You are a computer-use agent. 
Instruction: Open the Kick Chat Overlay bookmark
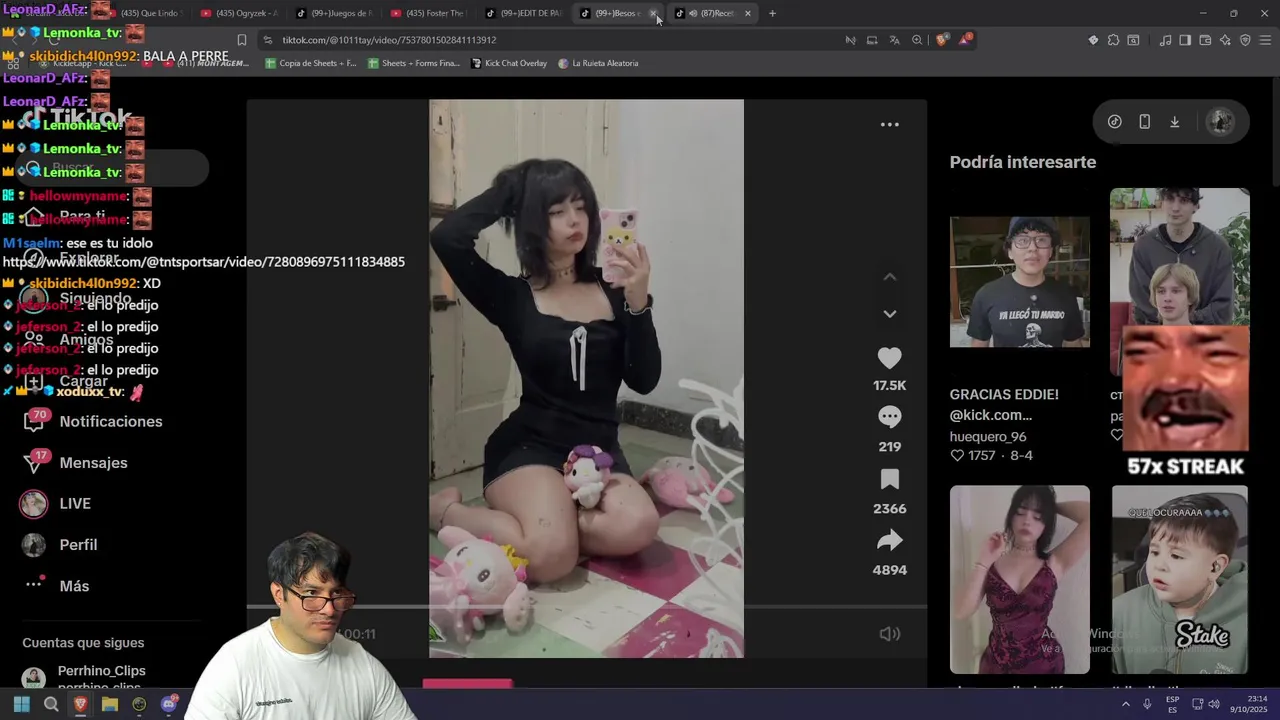508,63
